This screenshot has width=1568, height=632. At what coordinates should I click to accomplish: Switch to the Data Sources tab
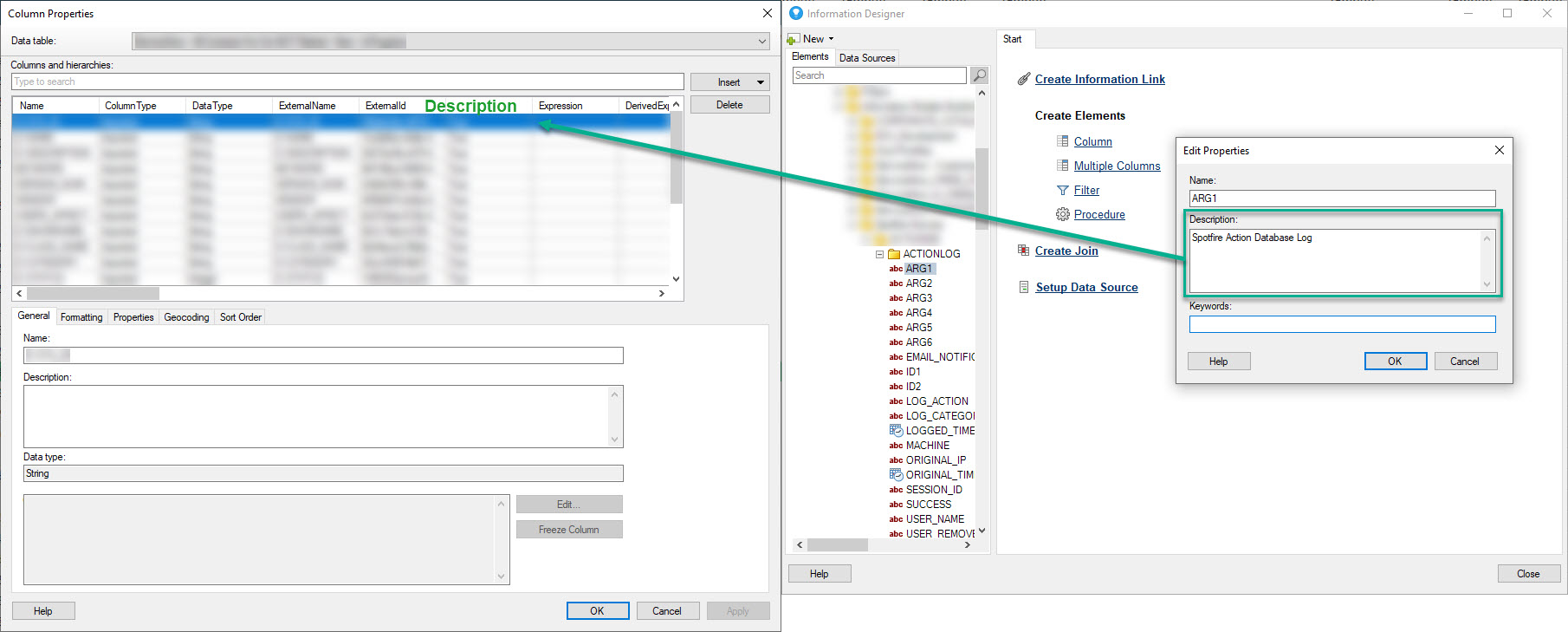(866, 58)
